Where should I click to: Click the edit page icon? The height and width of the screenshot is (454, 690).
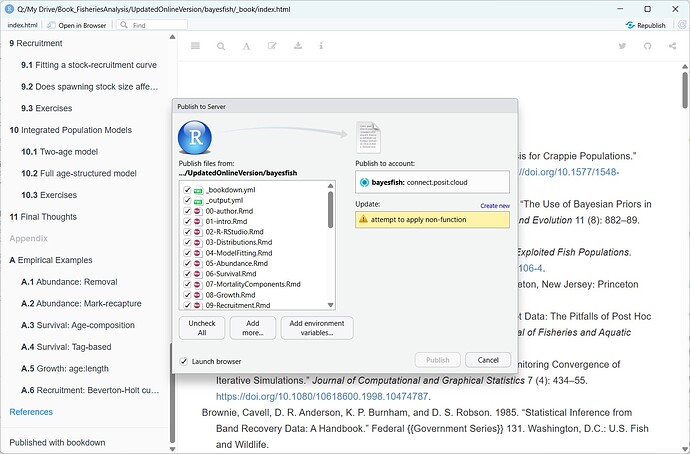point(273,46)
